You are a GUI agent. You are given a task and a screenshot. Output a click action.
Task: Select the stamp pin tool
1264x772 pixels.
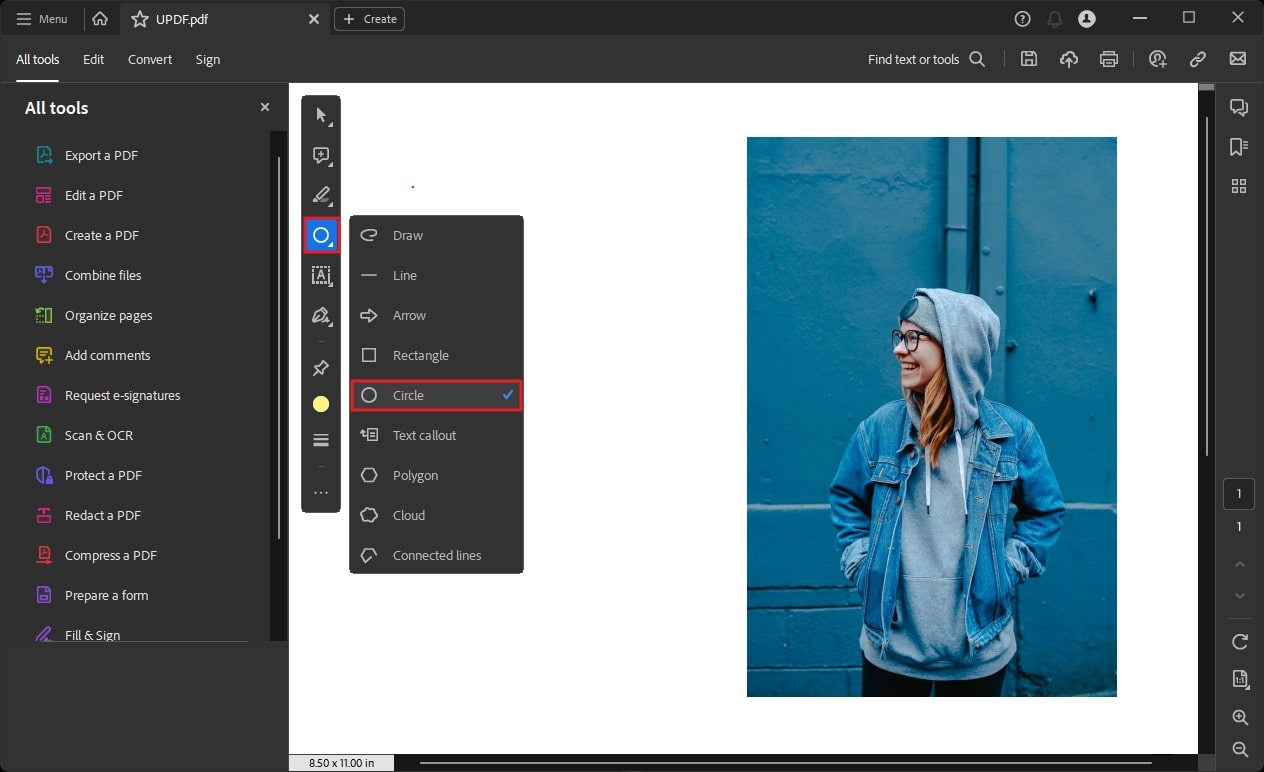(x=321, y=367)
